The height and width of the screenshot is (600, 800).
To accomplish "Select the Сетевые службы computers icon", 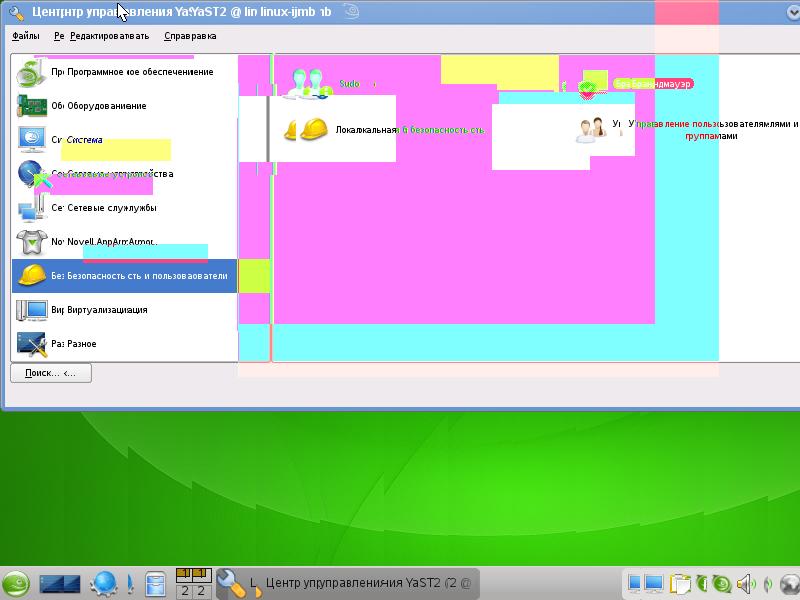I will coord(32,208).
